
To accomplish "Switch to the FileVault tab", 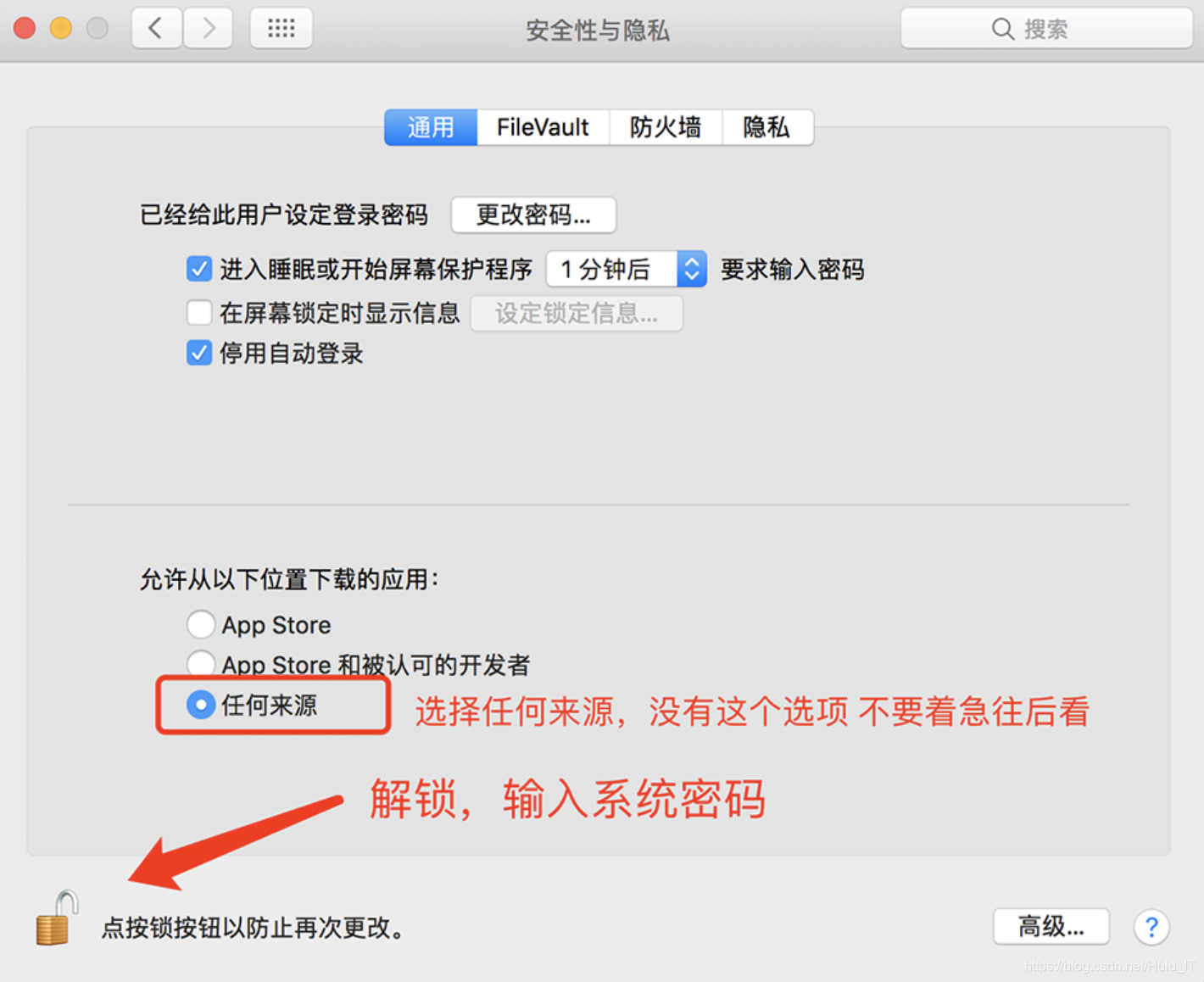I will (543, 127).
